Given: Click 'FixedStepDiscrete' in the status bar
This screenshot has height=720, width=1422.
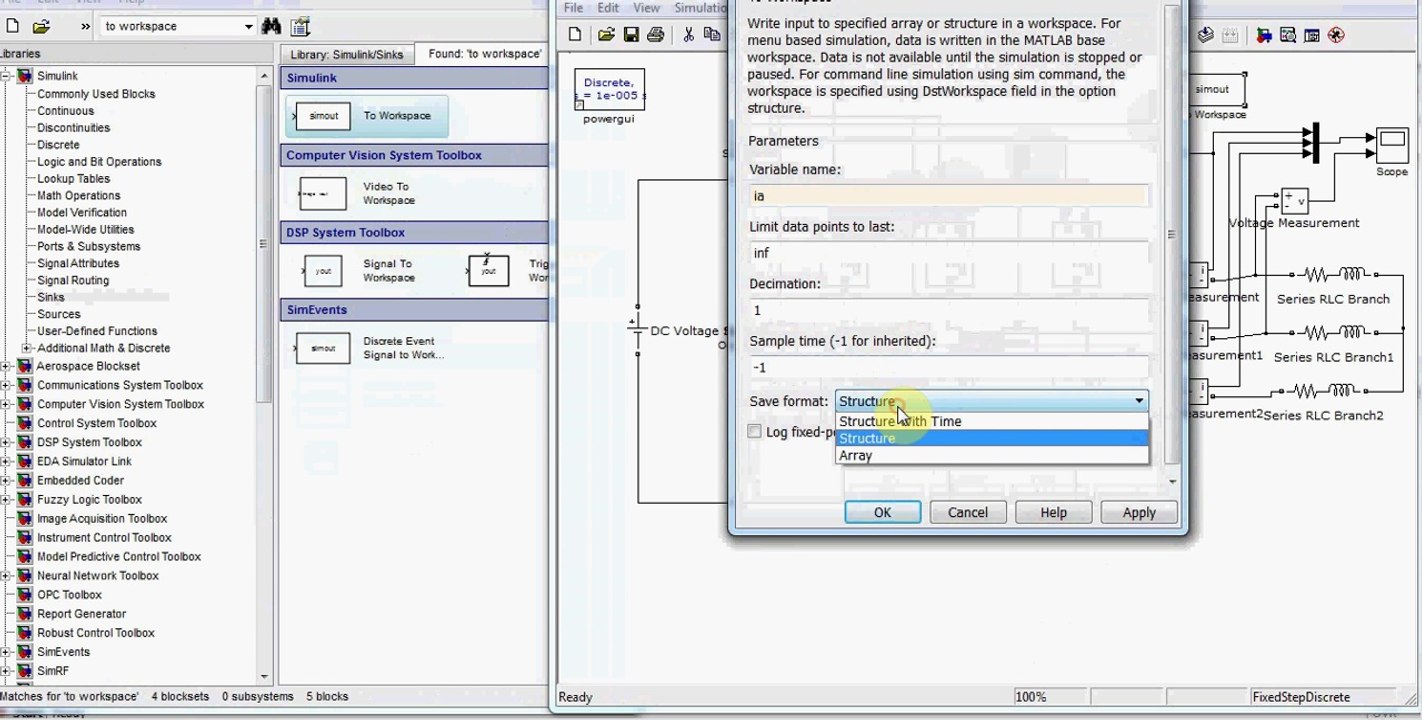Looking at the screenshot, I should (x=1300, y=697).
